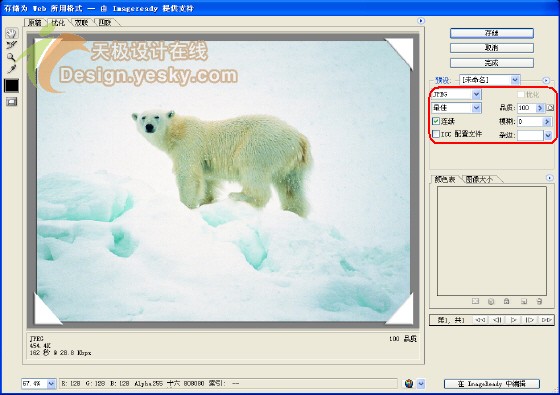Go to previous animation frame
560x395 pixels.
[x=497, y=320]
